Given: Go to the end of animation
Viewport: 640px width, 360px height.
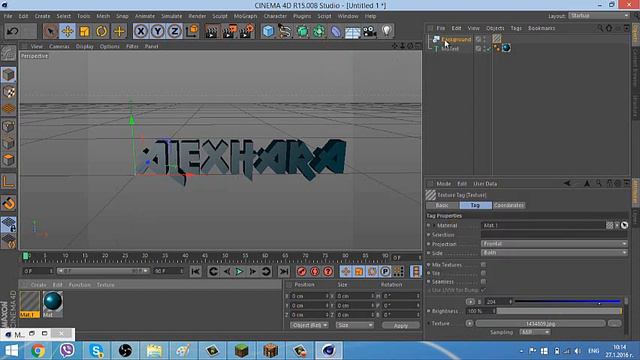Looking at the screenshot, I should (x=284, y=271).
